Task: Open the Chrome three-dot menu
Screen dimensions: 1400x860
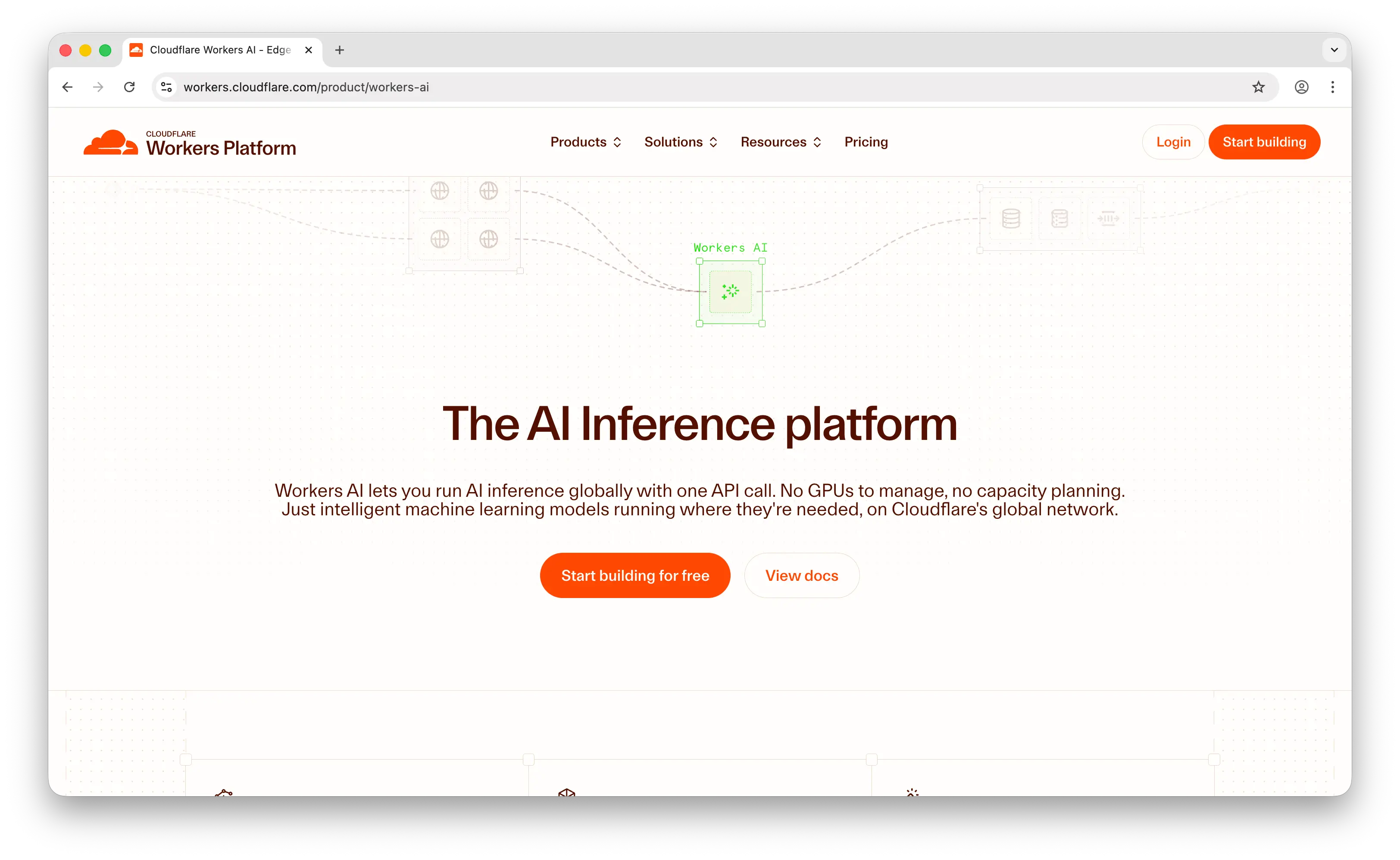Action: coord(1333,87)
